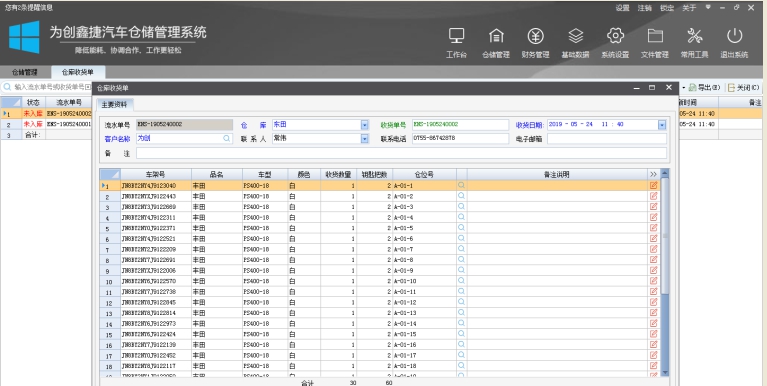The height and width of the screenshot is (386, 767).
Task: Click the edit icon in row A-01-9
Action: pyautogui.click(x=654, y=270)
